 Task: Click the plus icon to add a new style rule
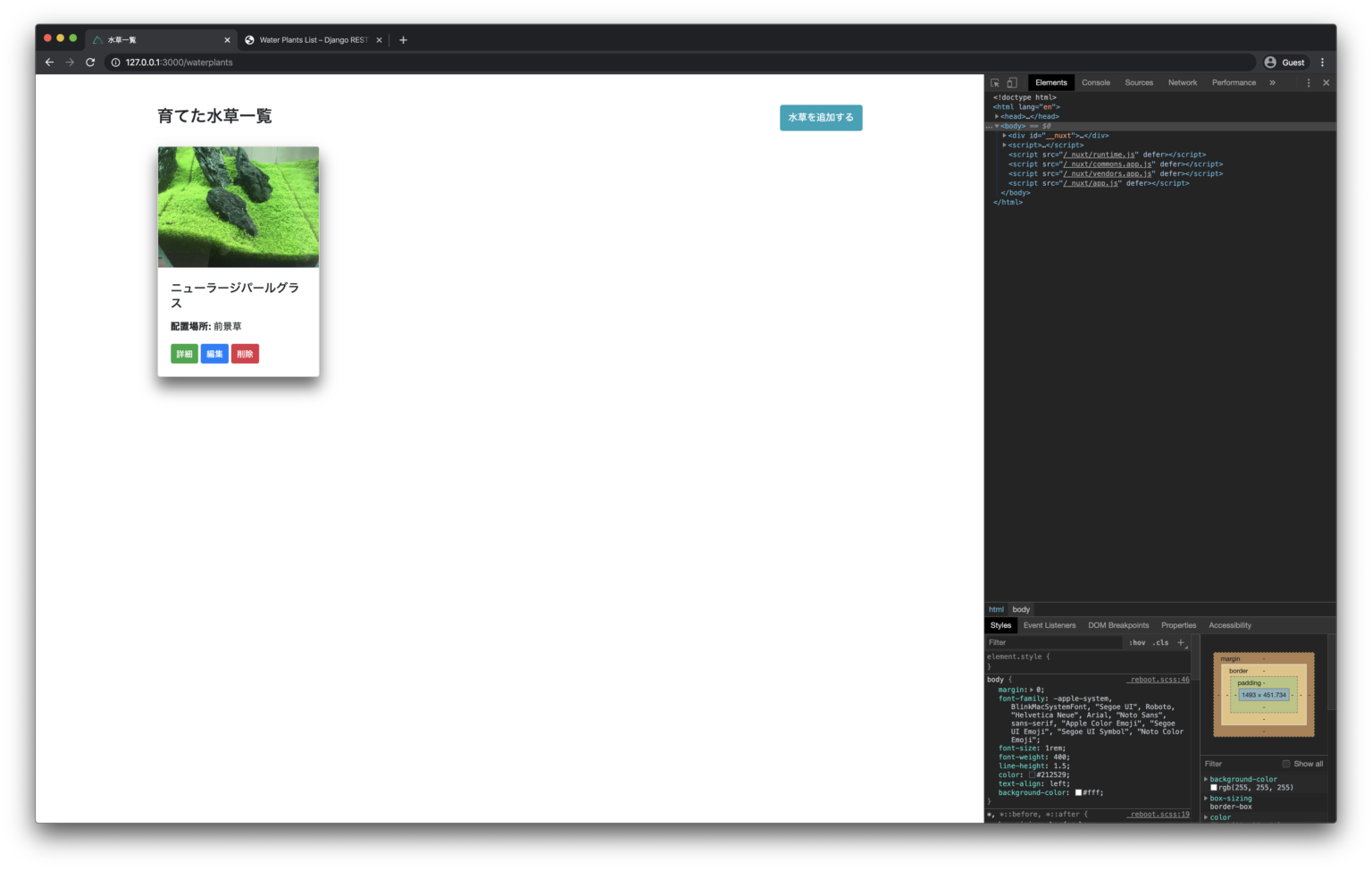click(x=1181, y=642)
